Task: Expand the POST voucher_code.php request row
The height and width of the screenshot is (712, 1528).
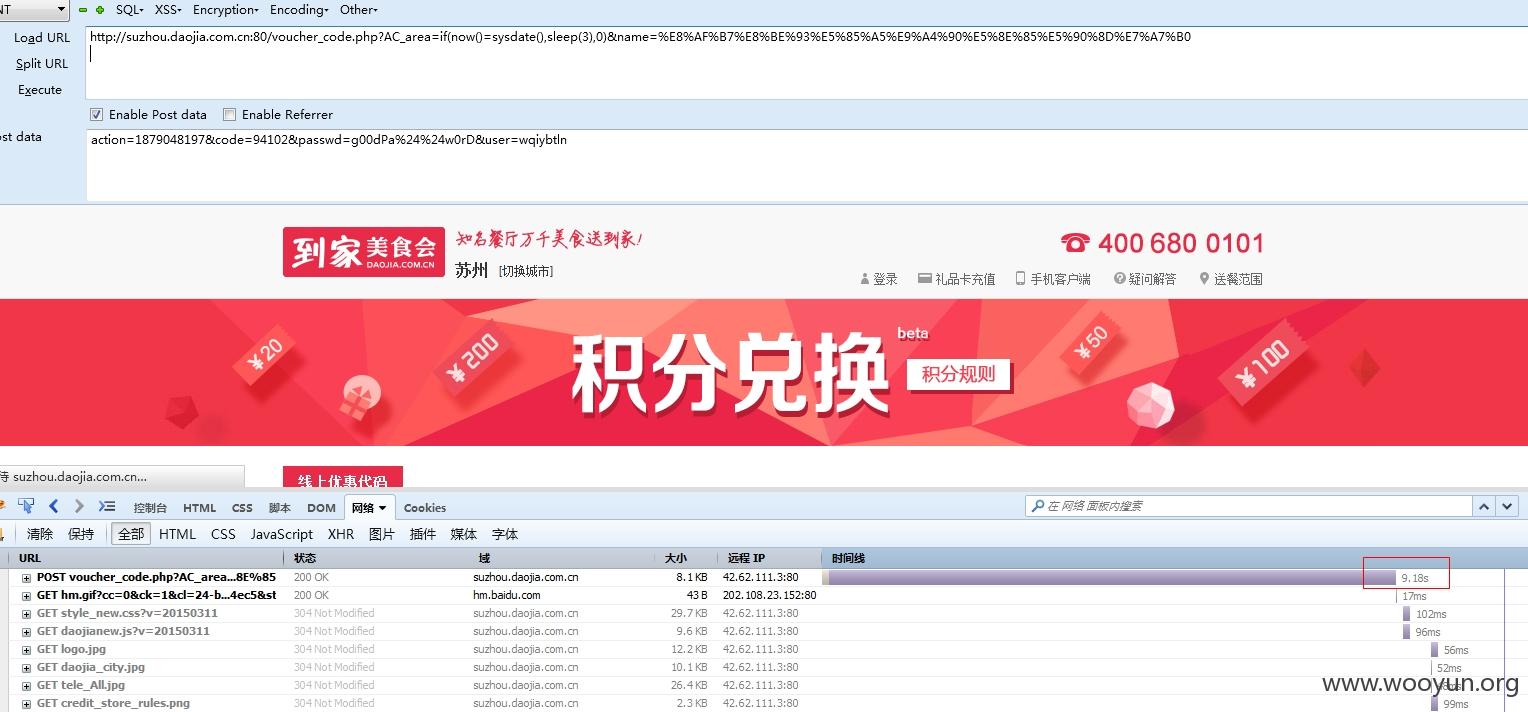Action: [x=27, y=578]
